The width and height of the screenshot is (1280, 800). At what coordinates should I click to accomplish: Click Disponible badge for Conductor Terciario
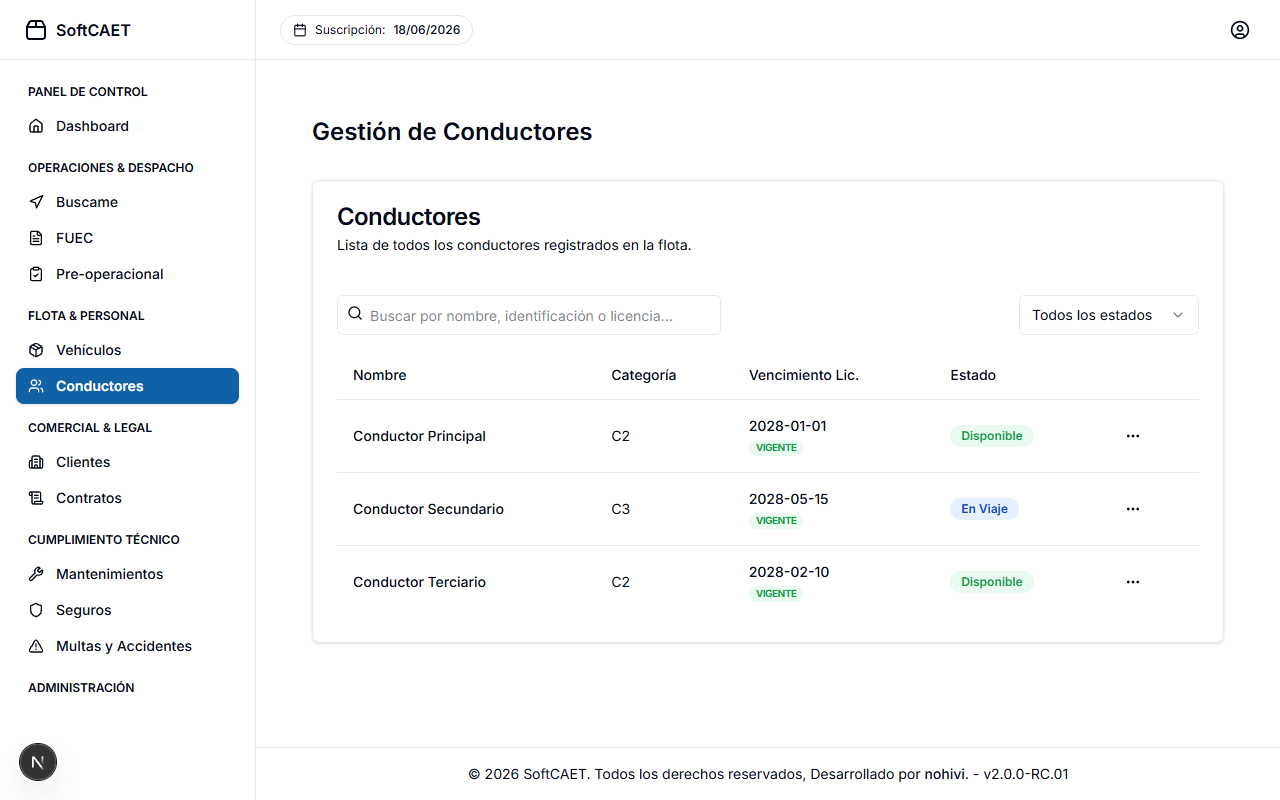click(992, 582)
